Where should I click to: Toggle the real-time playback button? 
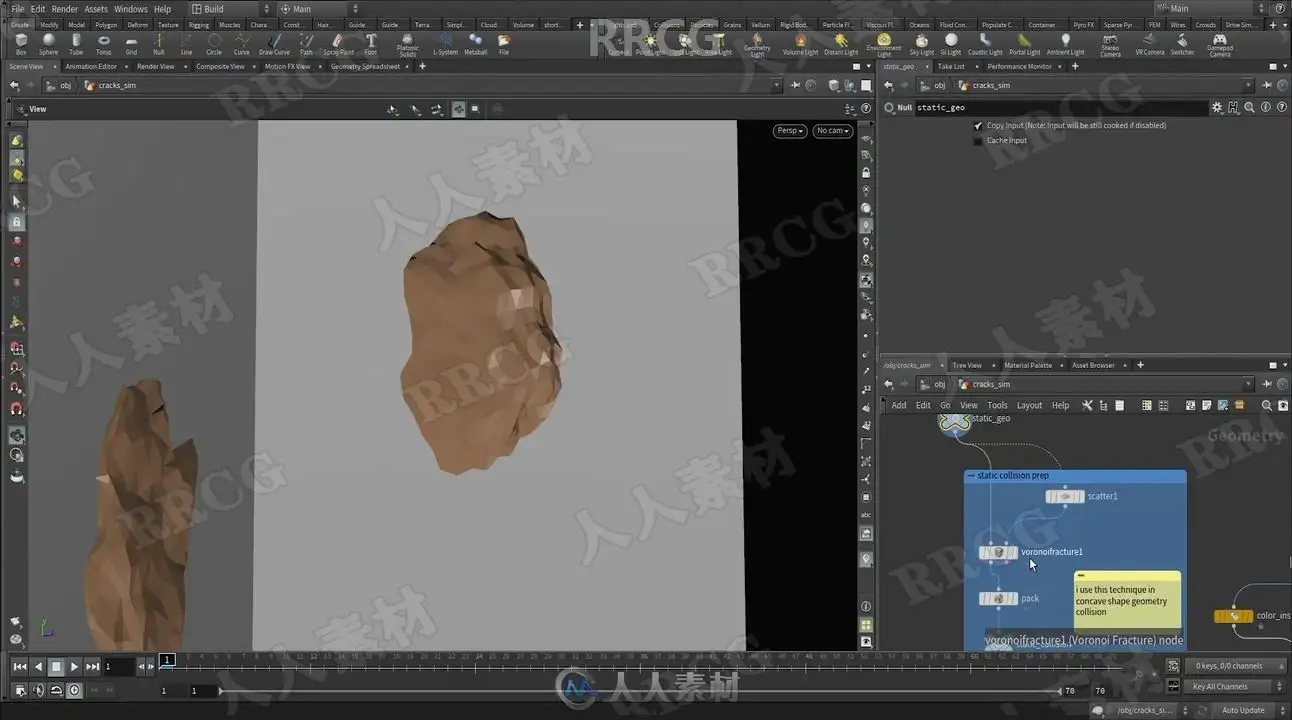[x=74, y=690]
